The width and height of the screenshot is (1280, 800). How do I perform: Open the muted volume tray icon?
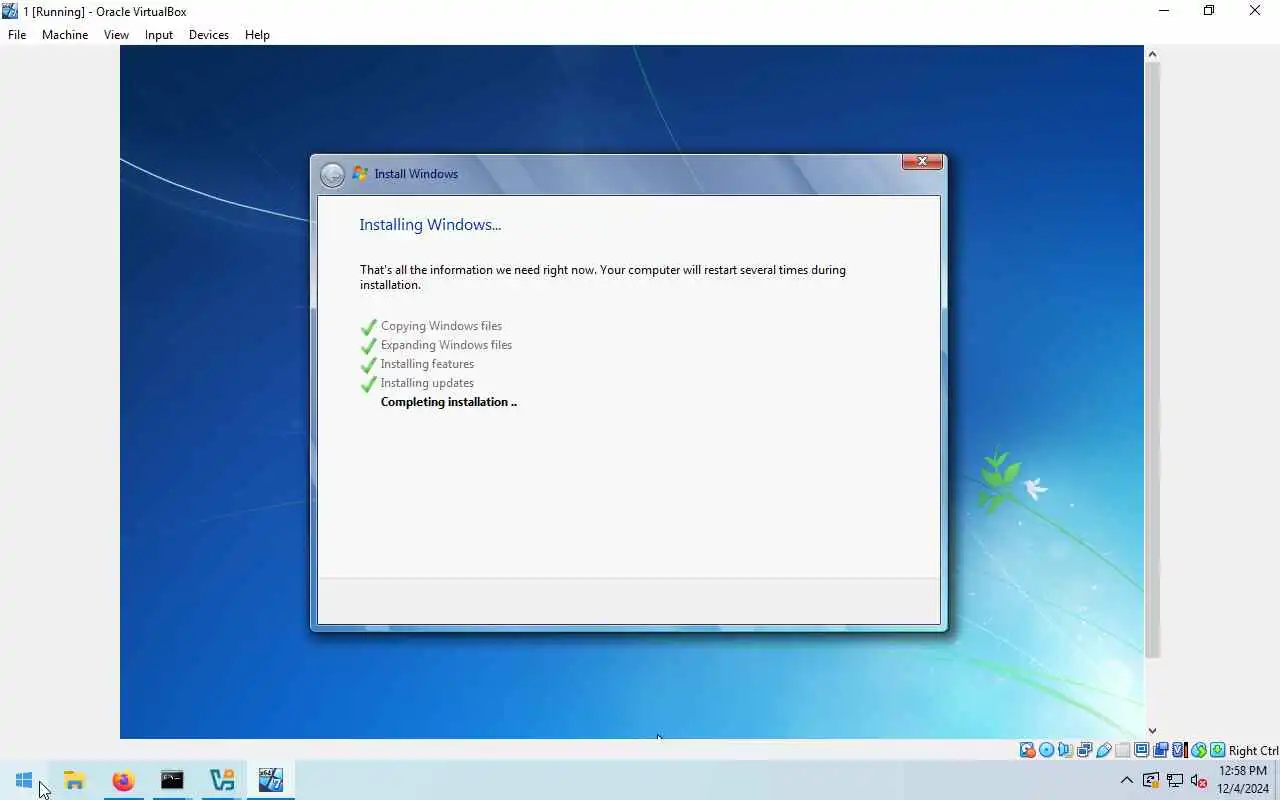1199,780
